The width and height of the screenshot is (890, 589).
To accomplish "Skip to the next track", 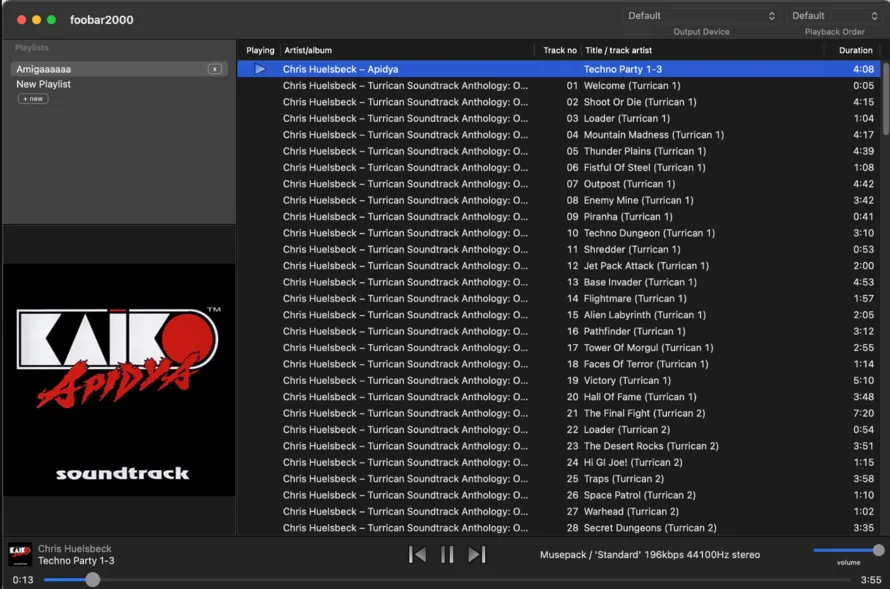I will (x=477, y=554).
